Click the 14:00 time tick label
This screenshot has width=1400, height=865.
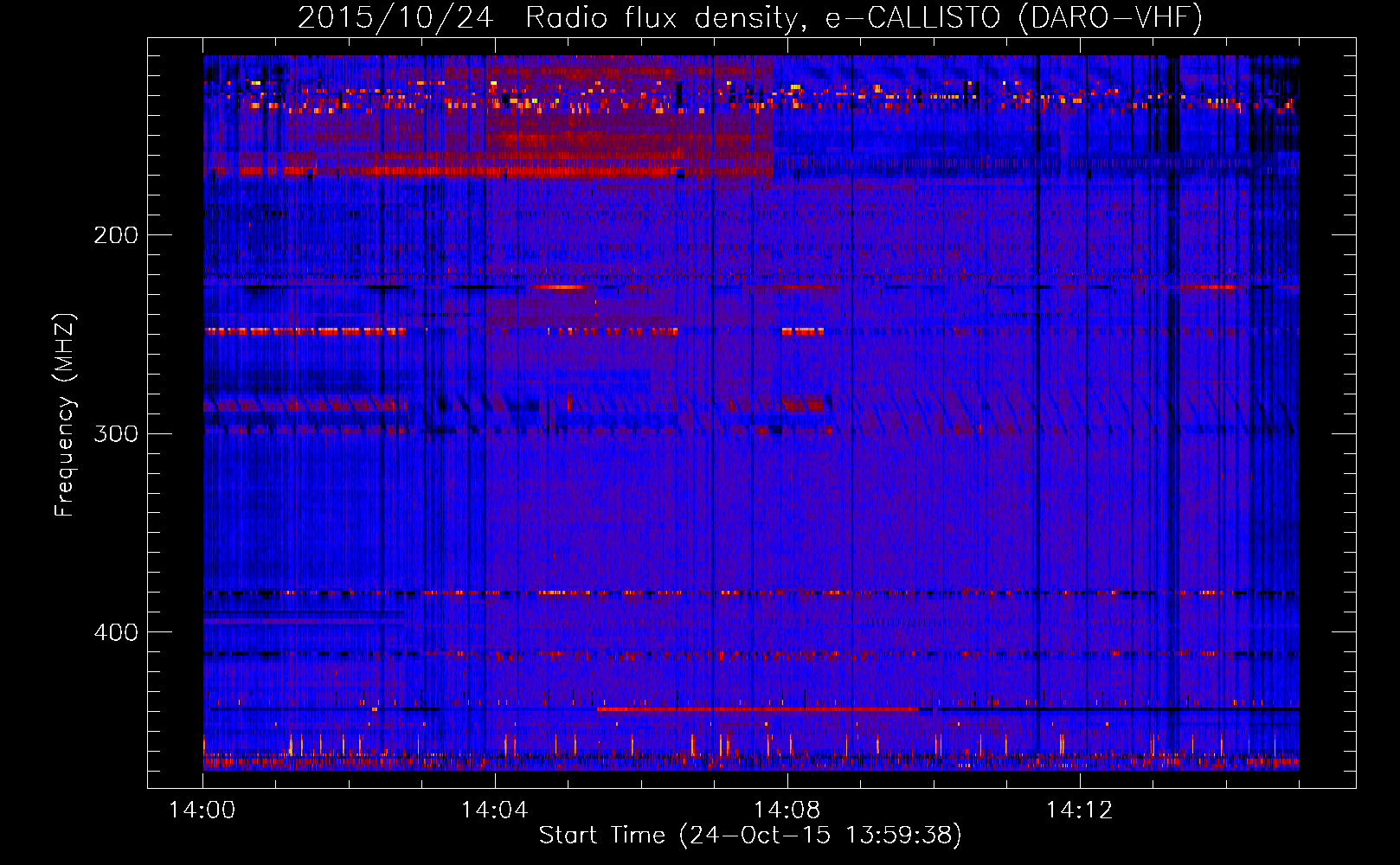tap(202, 810)
